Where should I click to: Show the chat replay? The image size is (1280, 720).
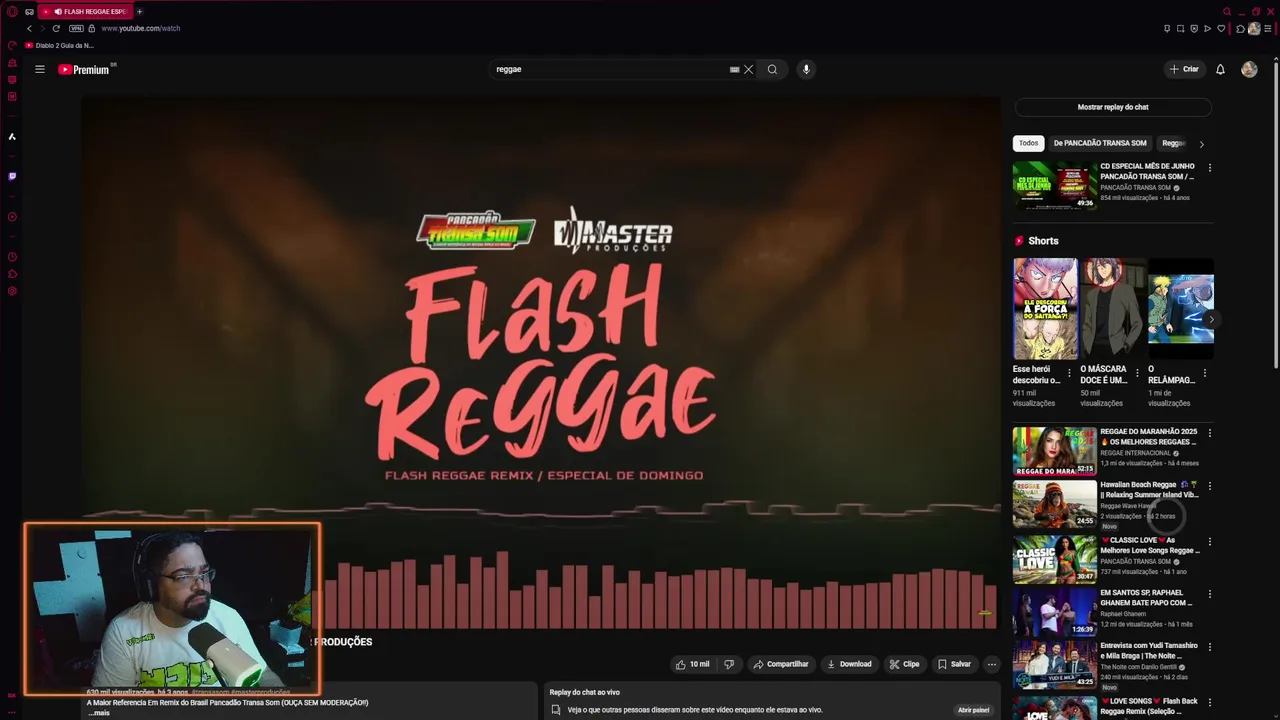(x=1113, y=107)
